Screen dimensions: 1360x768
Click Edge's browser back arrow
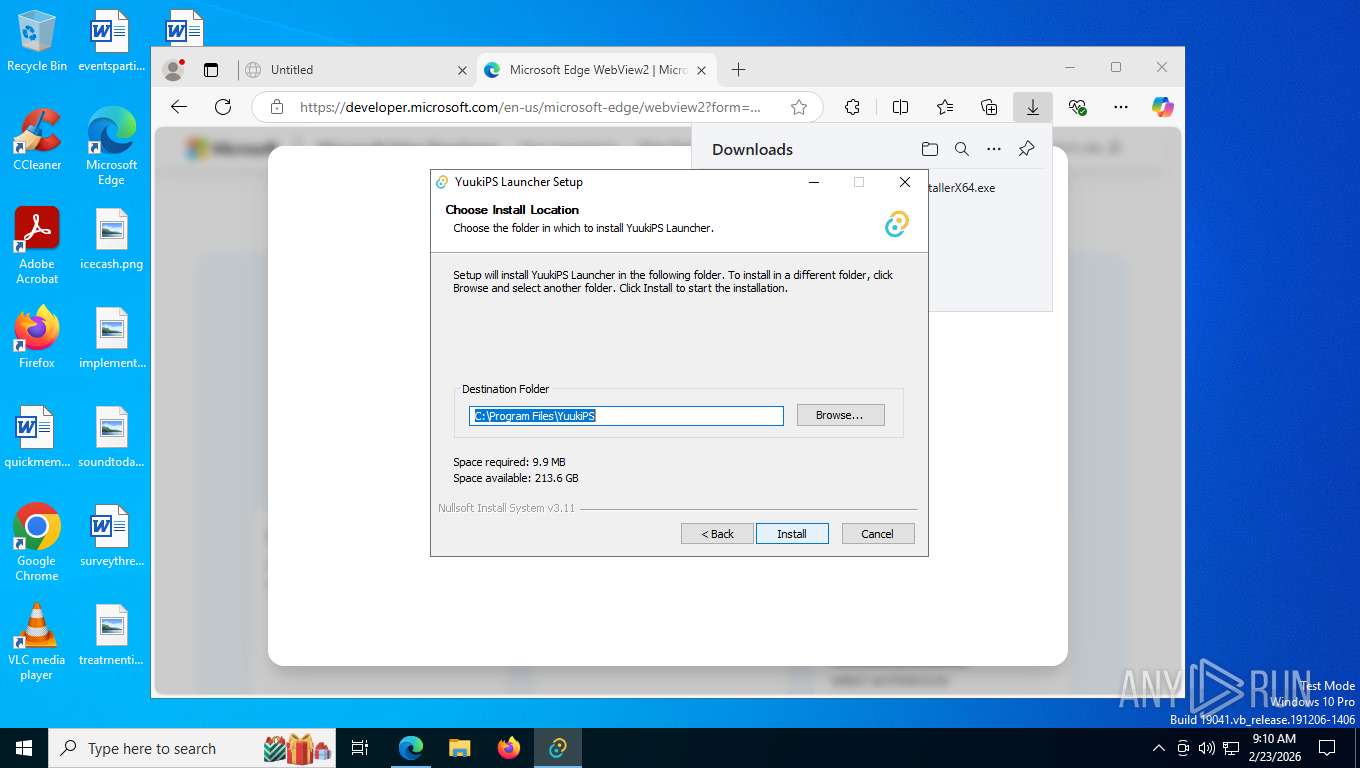[179, 107]
